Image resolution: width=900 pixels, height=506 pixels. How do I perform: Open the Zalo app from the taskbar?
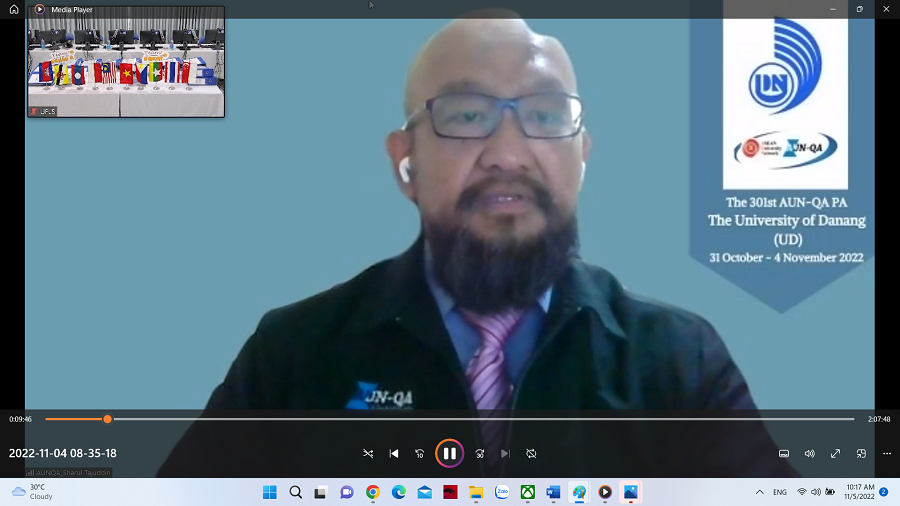point(502,492)
